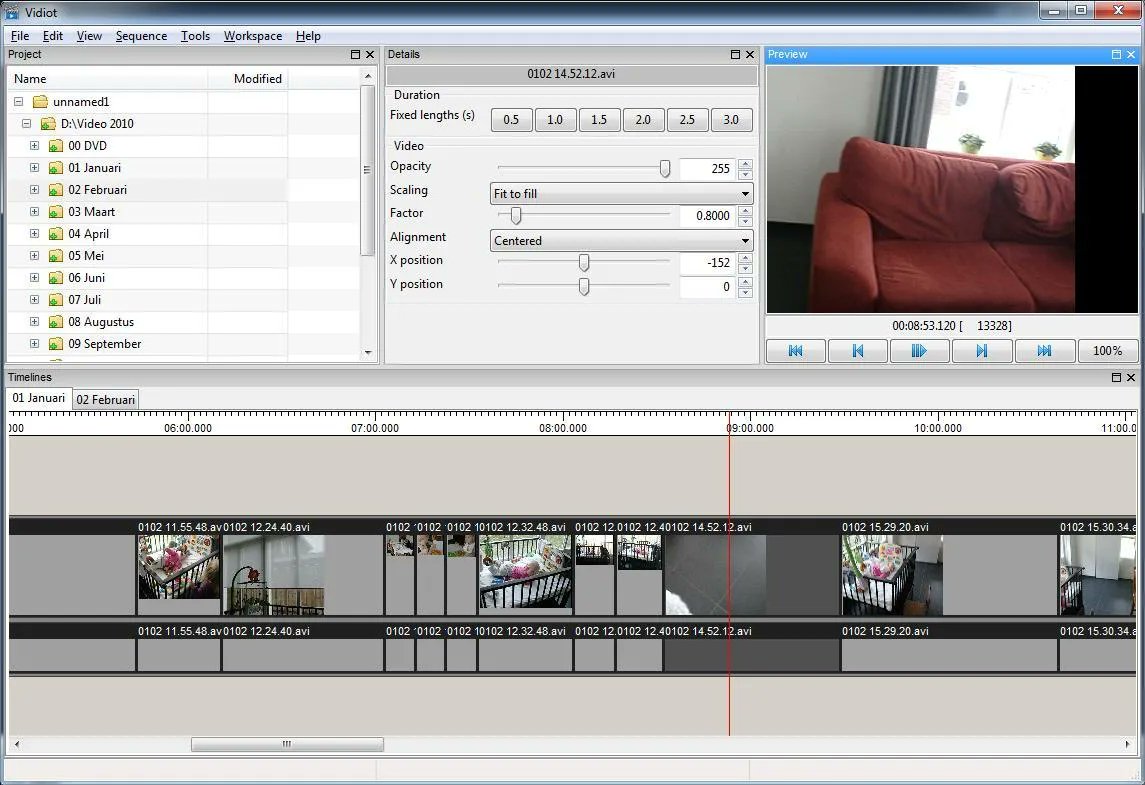
Task: Expand the 02 Februari folder
Action: click(x=34, y=190)
